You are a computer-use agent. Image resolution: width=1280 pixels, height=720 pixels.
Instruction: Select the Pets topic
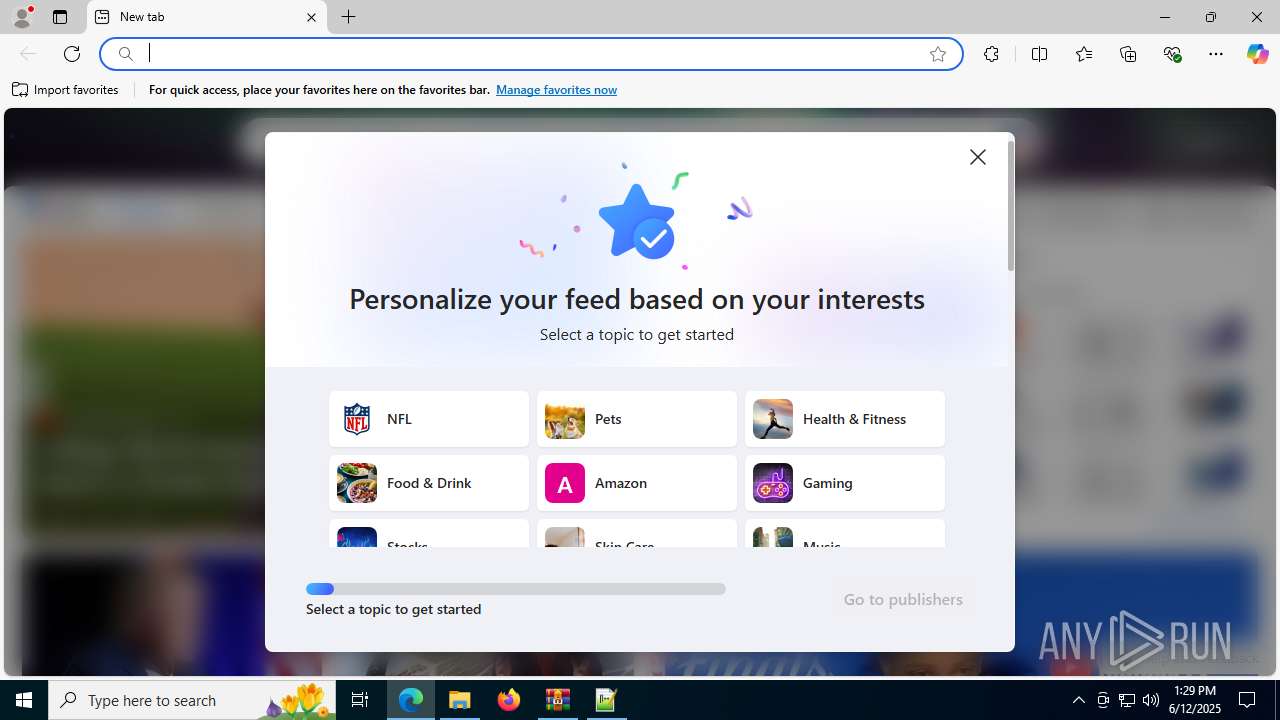pyautogui.click(x=637, y=419)
